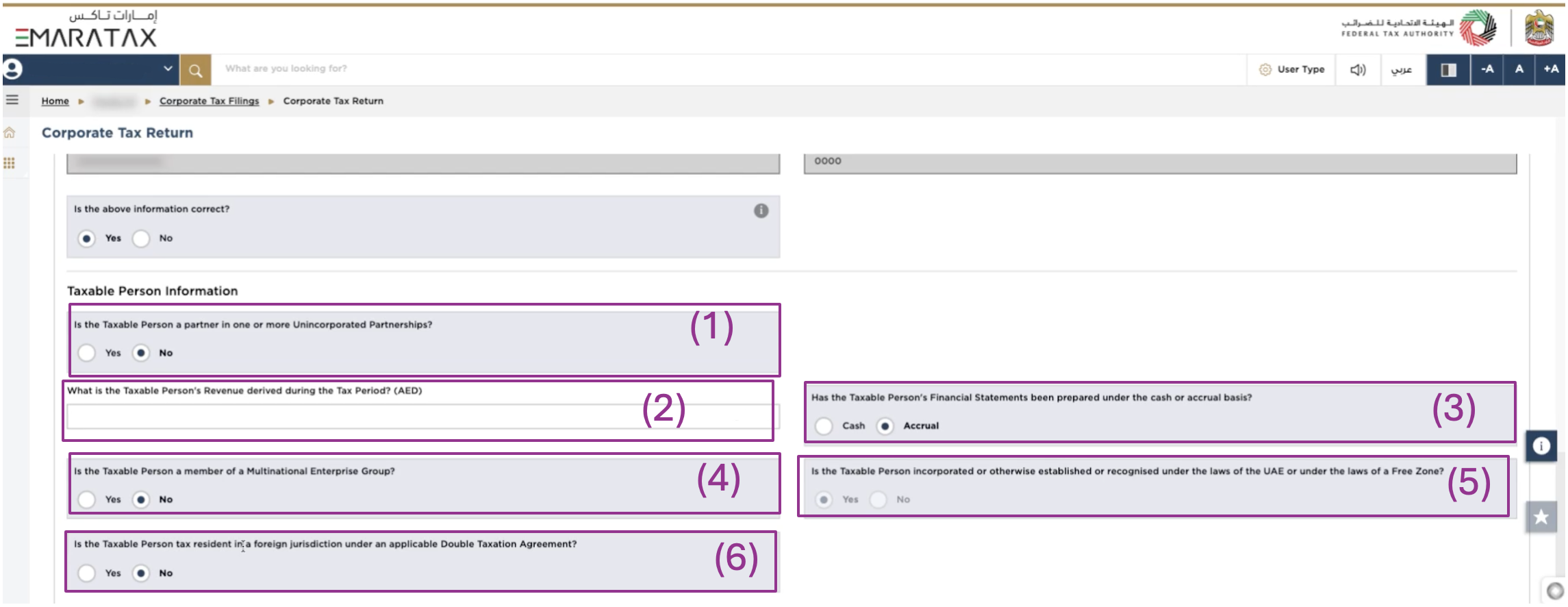Select Yes for Unincorporated Partnerships question
This screenshot has height=607, width=1568.
tap(87, 353)
